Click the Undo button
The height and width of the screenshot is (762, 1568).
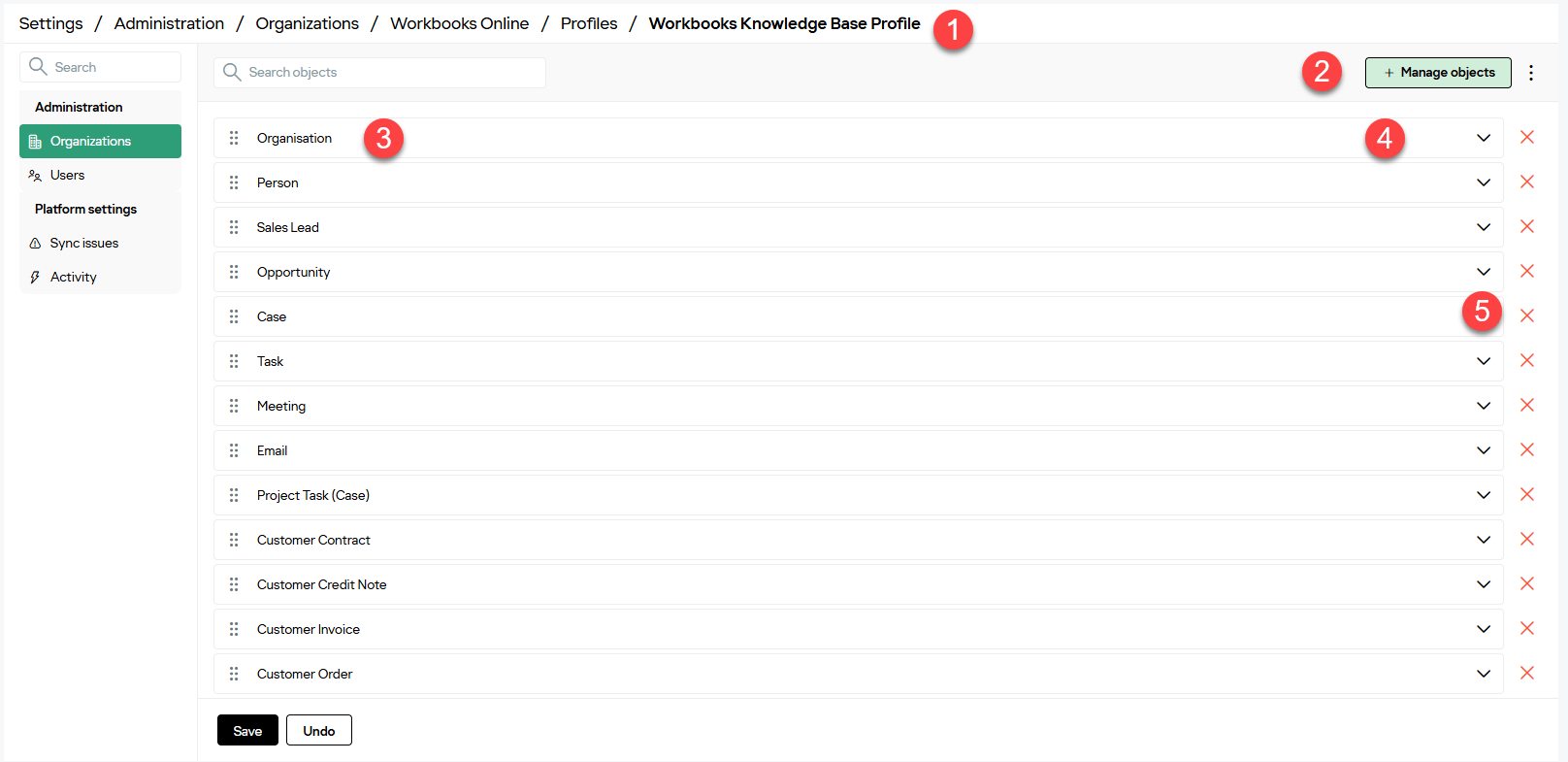point(319,730)
